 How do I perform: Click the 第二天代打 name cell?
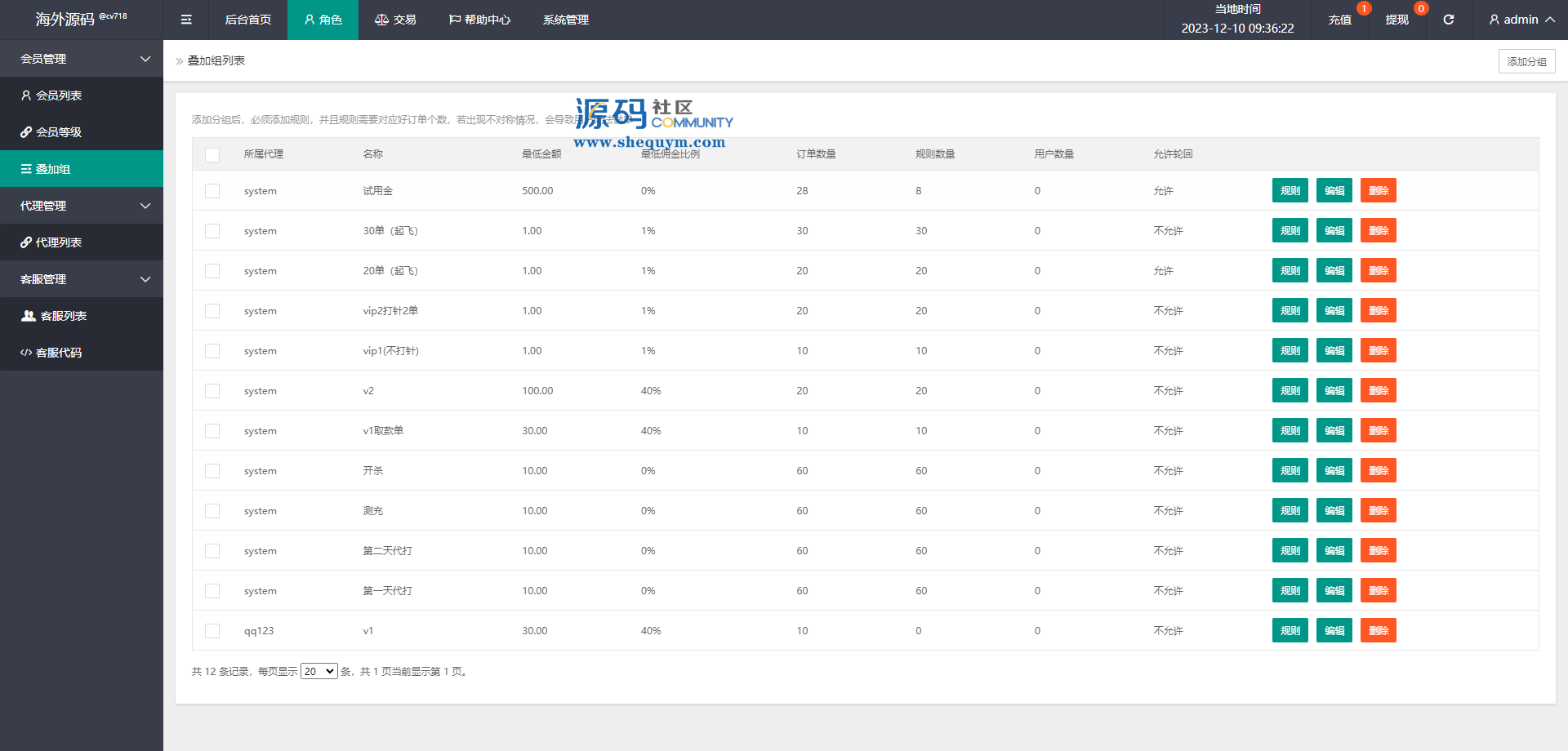tap(387, 551)
